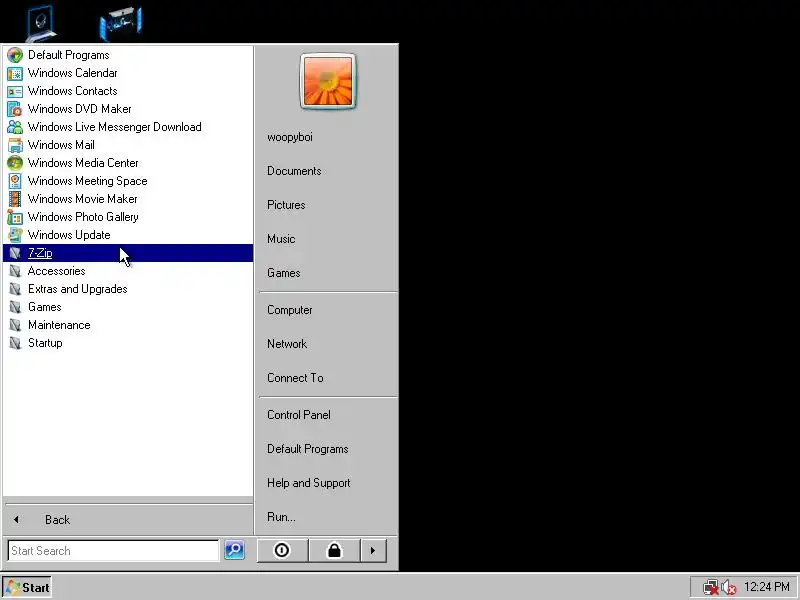
Task: Expand the Accessories folder label
Action: click(57, 271)
